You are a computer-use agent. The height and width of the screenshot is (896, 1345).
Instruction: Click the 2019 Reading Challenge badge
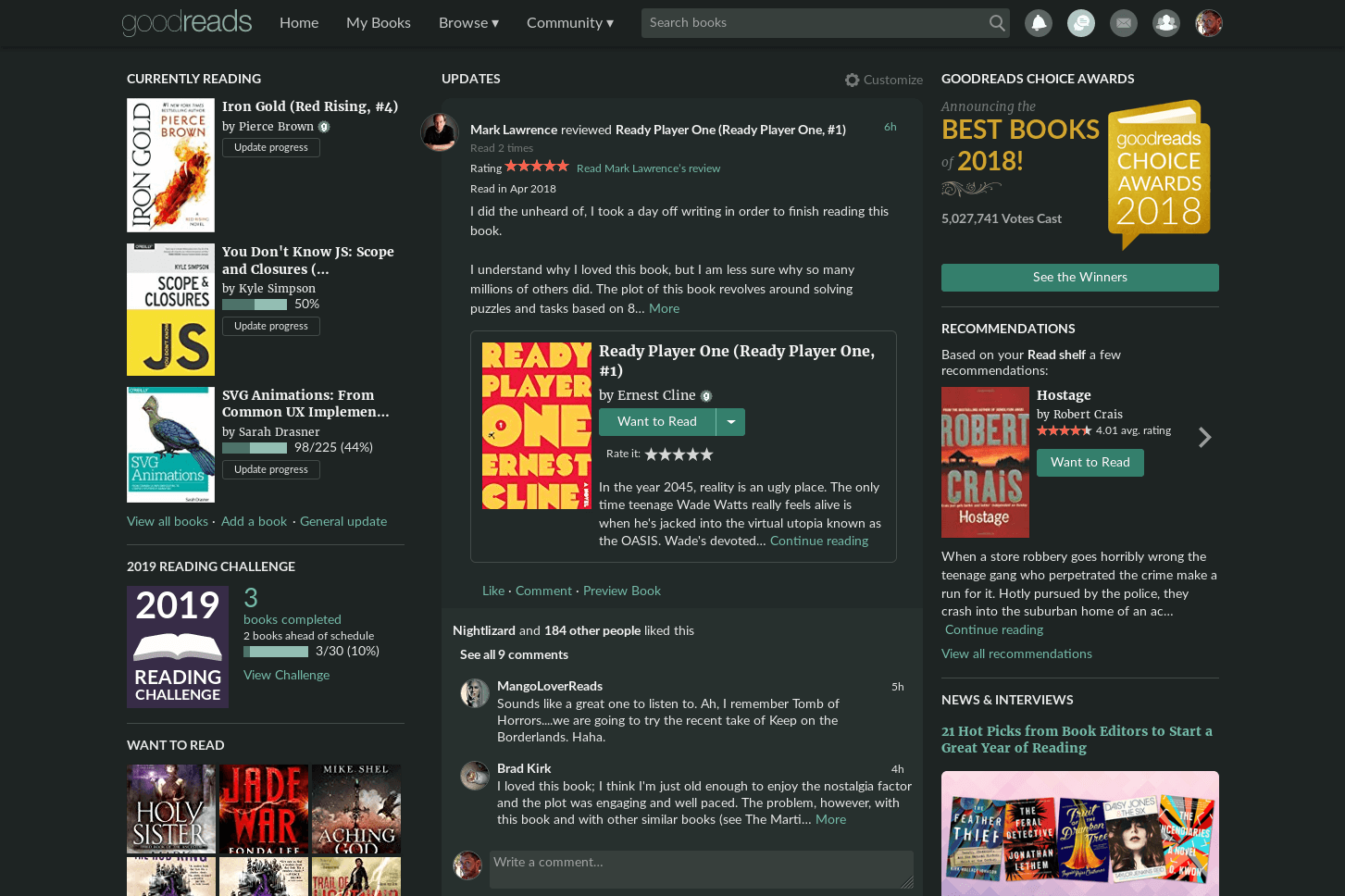tap(178, 647)
